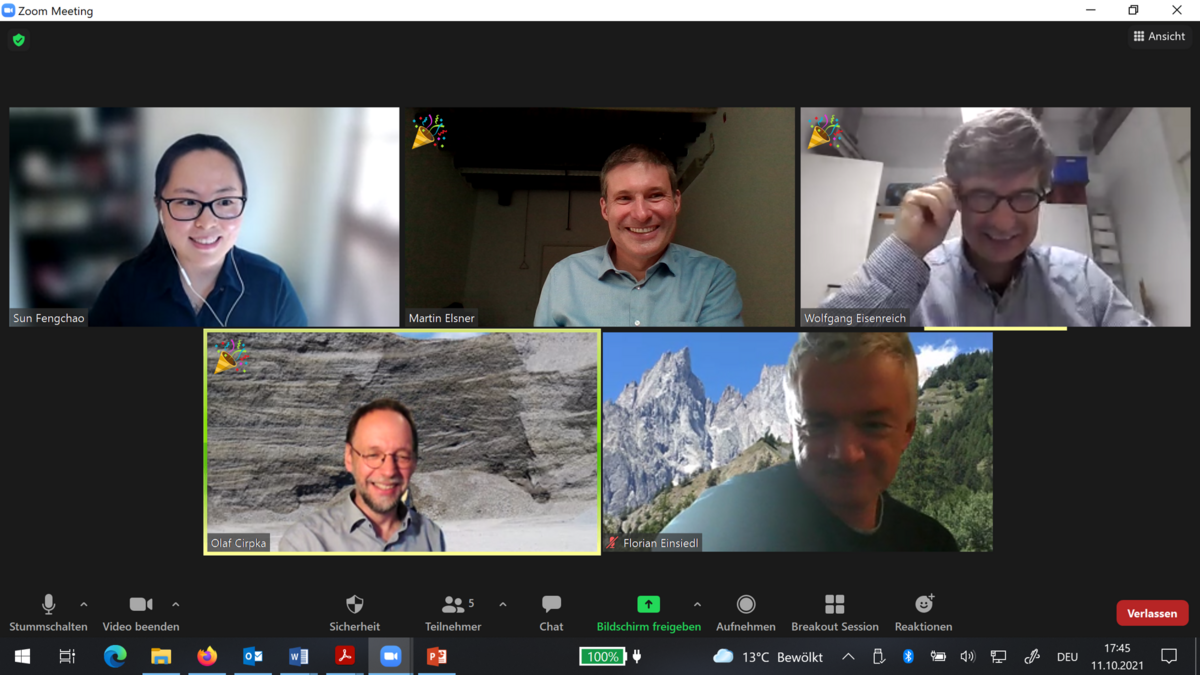Viewport: 1200px width, 675px height.
Task: Open the Reaktionen emoji menu
Action: pos(923,612)
